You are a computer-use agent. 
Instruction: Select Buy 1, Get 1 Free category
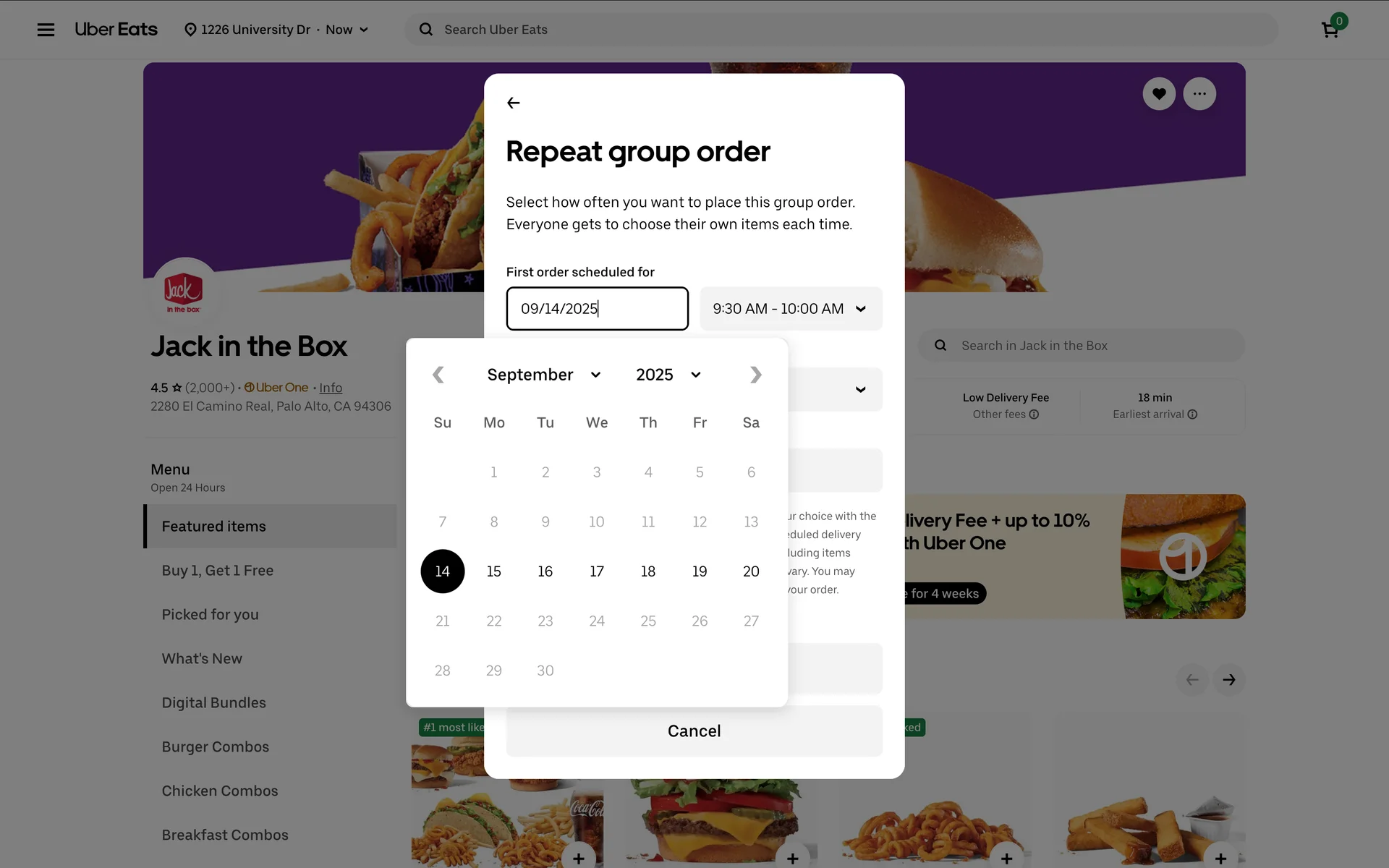218,571
